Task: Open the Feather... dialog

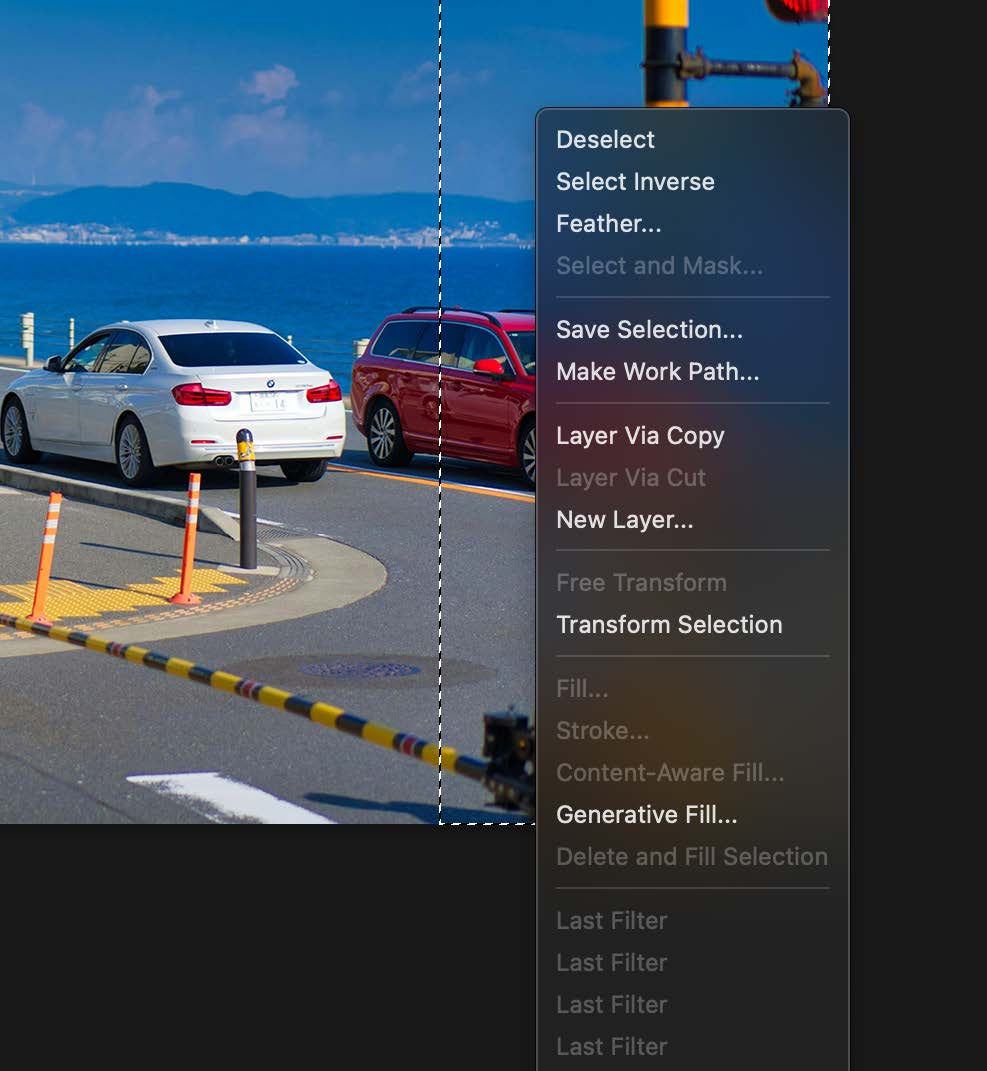Action: pyautogui.click(x=608, y=224)
